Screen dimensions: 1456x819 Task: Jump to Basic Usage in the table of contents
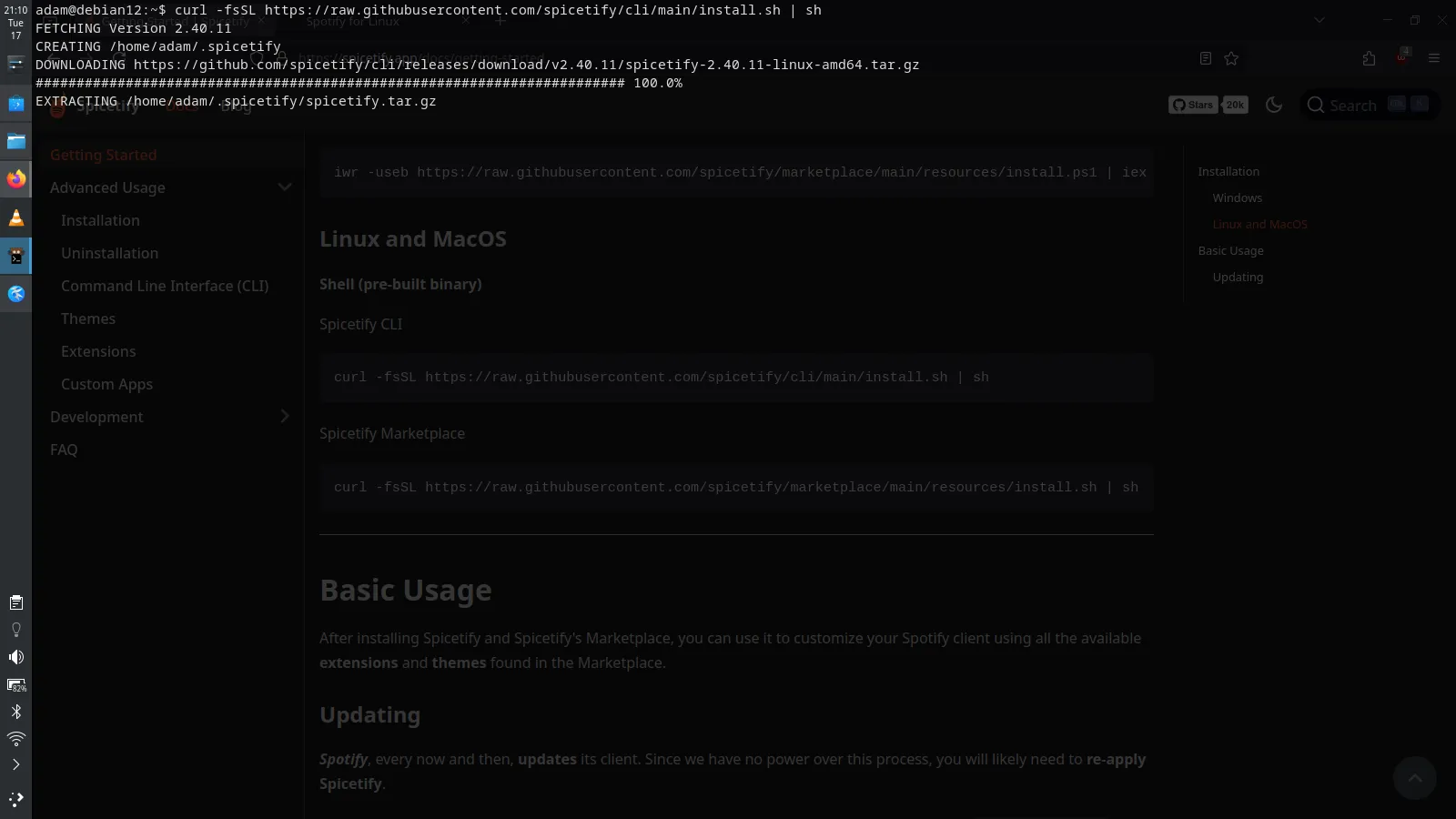pos(1230,250)
